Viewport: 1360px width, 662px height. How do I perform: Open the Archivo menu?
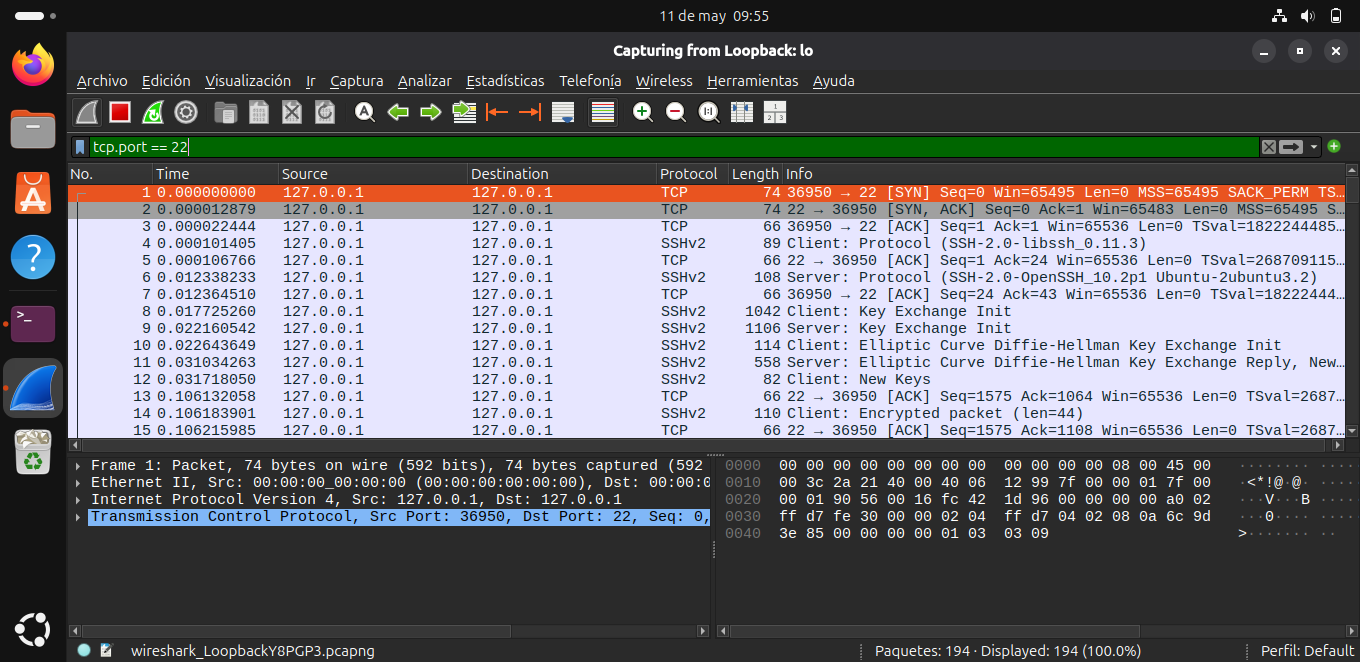click(102, 81)
